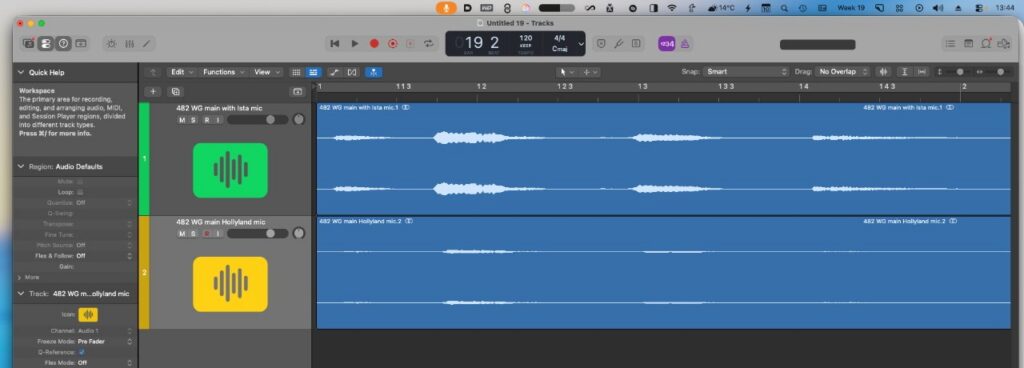Viewport: 1024px width, 368px height.
Task: Collapse the Track inspector section
Action: (x=21, y=294)
